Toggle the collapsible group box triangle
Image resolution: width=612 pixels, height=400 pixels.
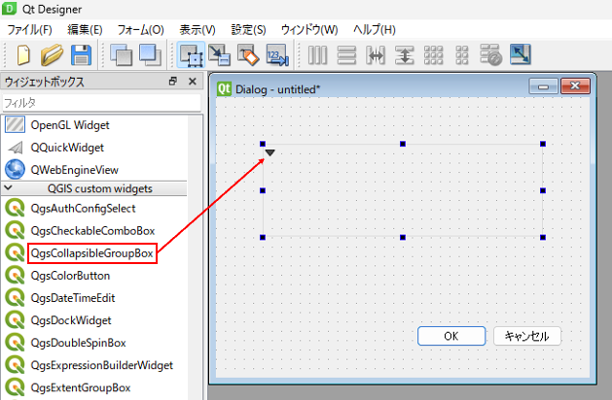tap(270, 153)
